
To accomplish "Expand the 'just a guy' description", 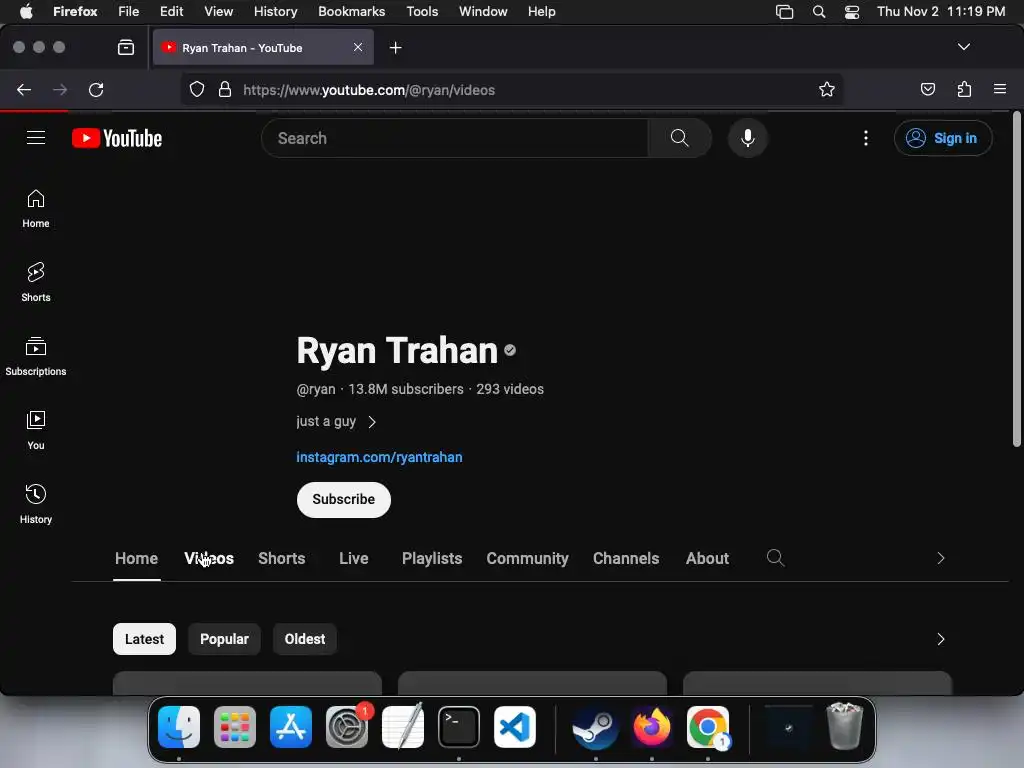I will (336, 421).
